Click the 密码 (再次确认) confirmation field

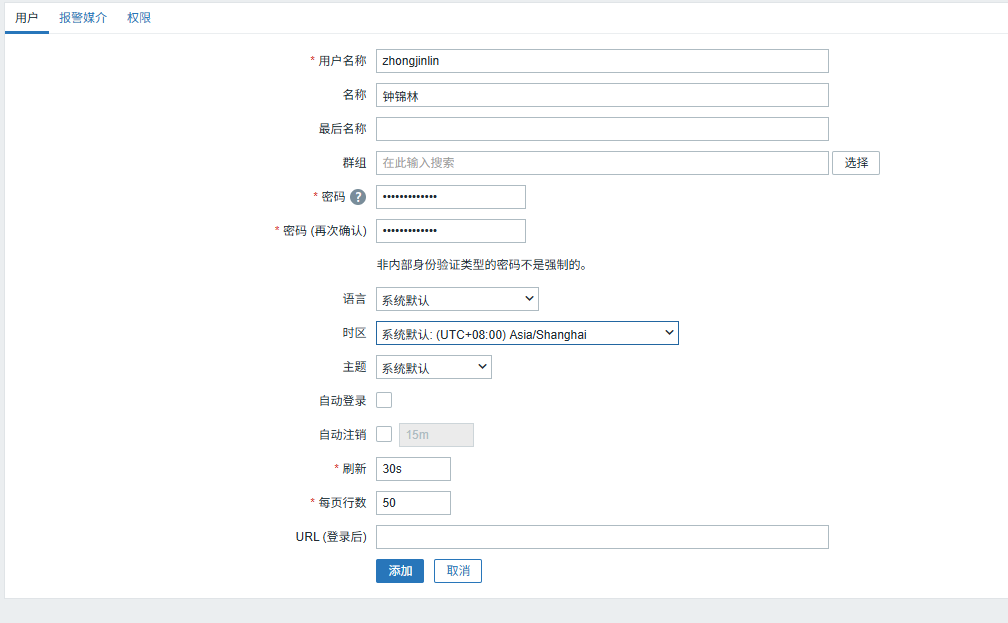pyautogui.click(x=450, y=231)
